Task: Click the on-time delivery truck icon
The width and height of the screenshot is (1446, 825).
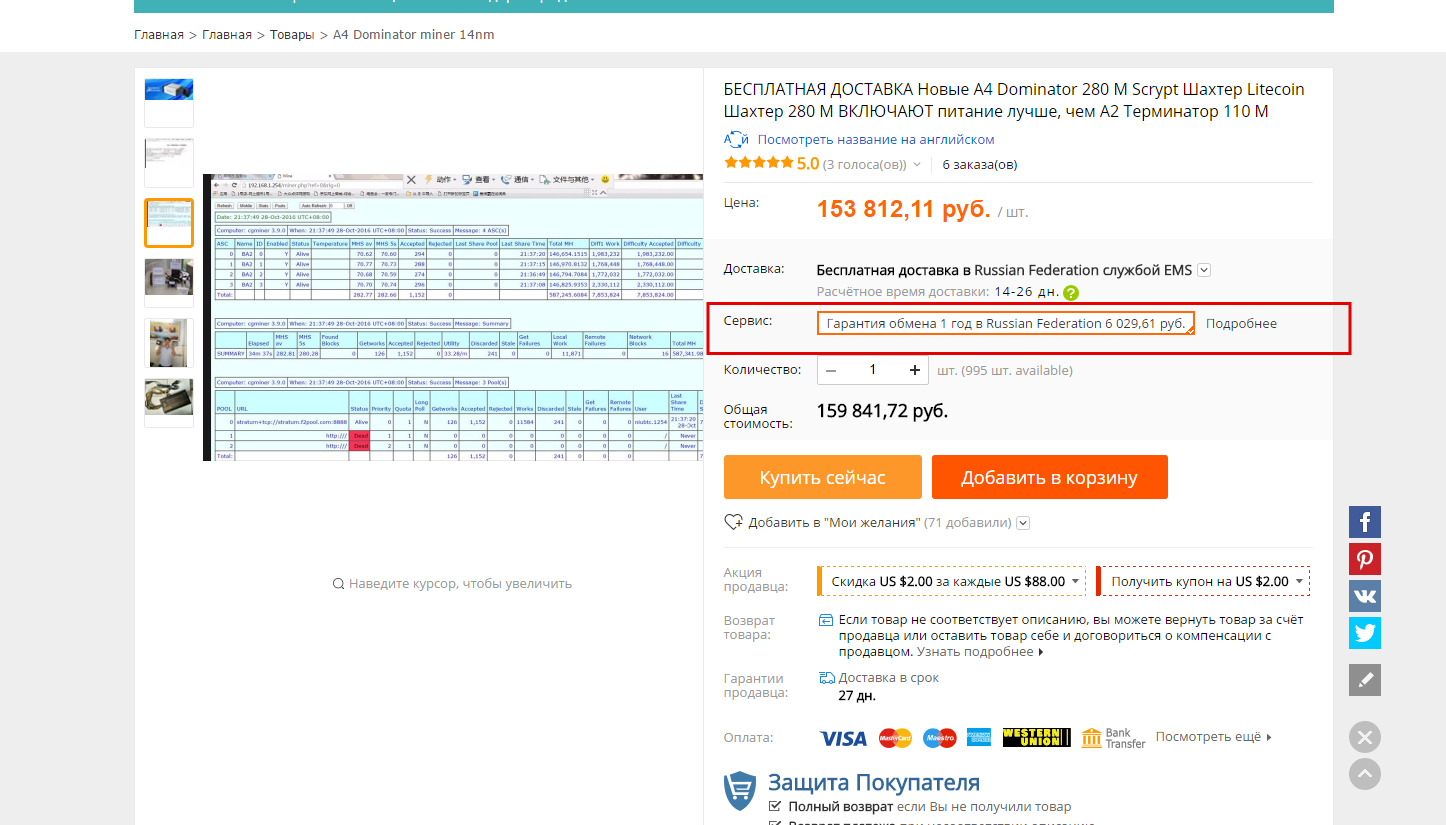Action: [827, 678]
